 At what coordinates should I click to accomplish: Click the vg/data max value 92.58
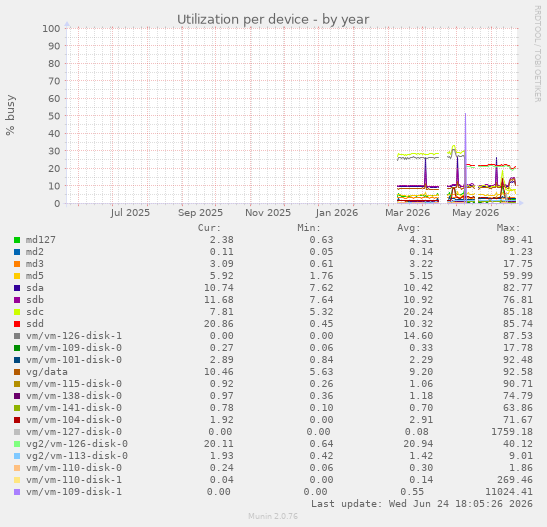coord(518,372)
